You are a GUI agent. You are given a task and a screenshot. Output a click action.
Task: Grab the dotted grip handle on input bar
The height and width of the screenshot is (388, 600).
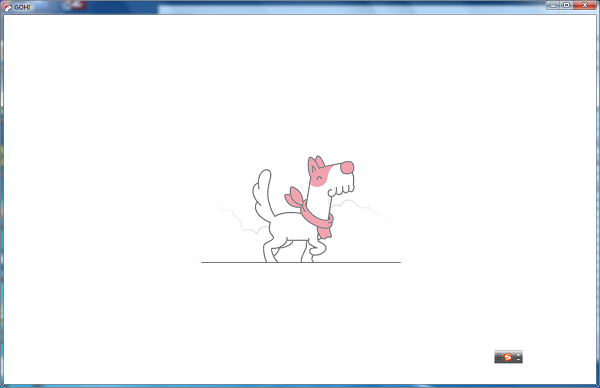click(499, 357)
